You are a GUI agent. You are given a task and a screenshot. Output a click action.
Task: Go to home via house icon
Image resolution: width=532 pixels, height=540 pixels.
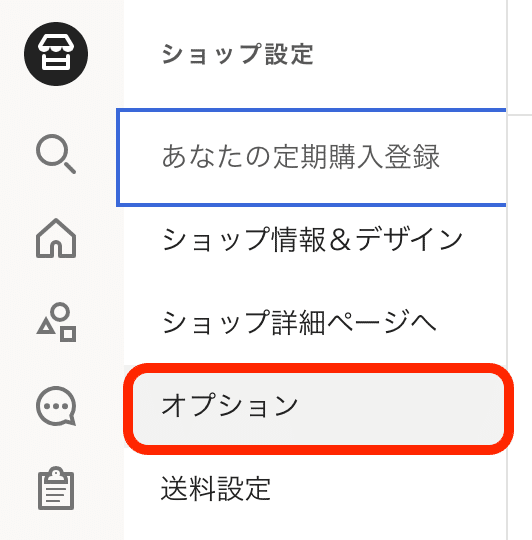(x=56, y=238)
